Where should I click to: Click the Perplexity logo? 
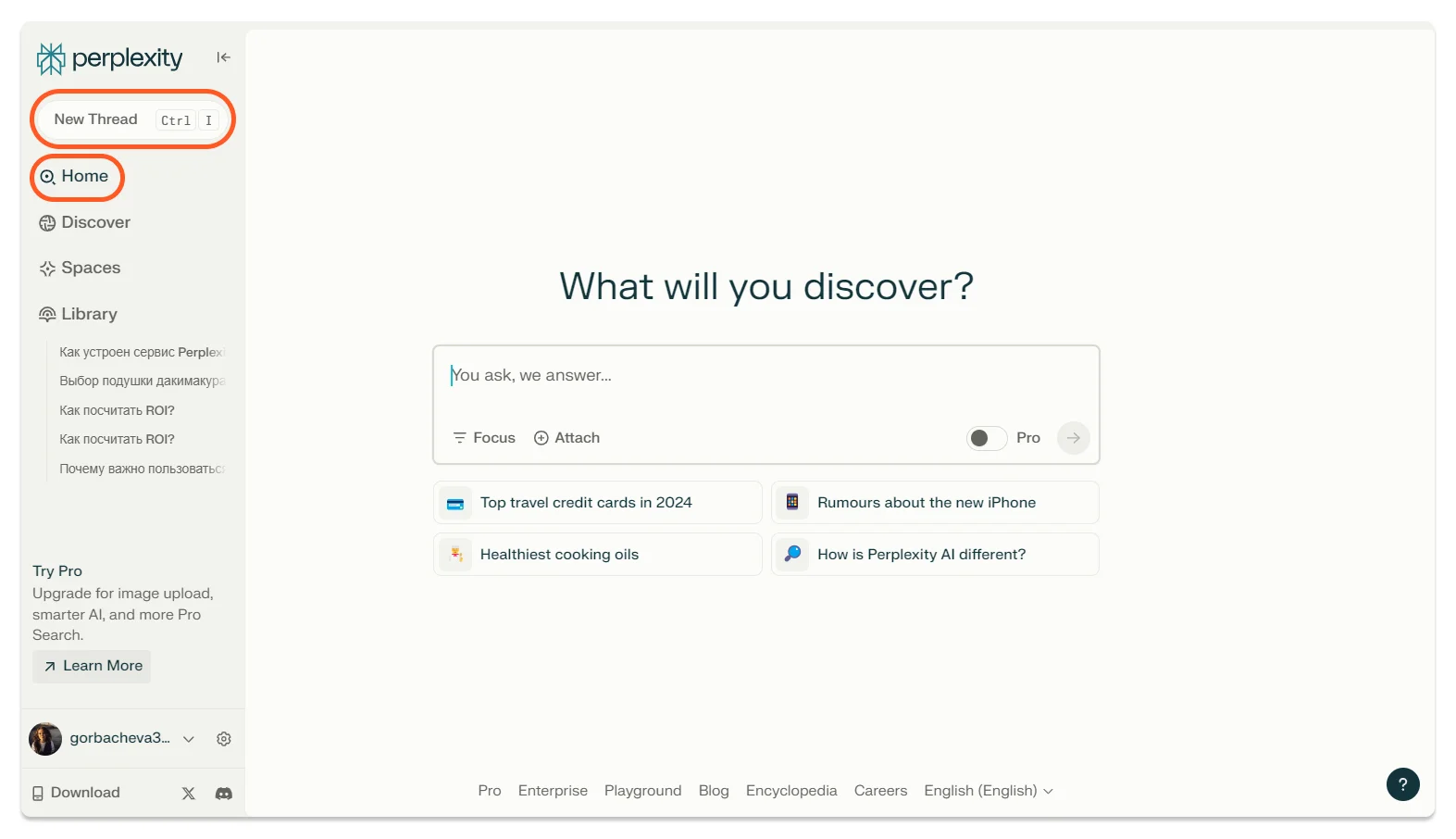point(109,58)
